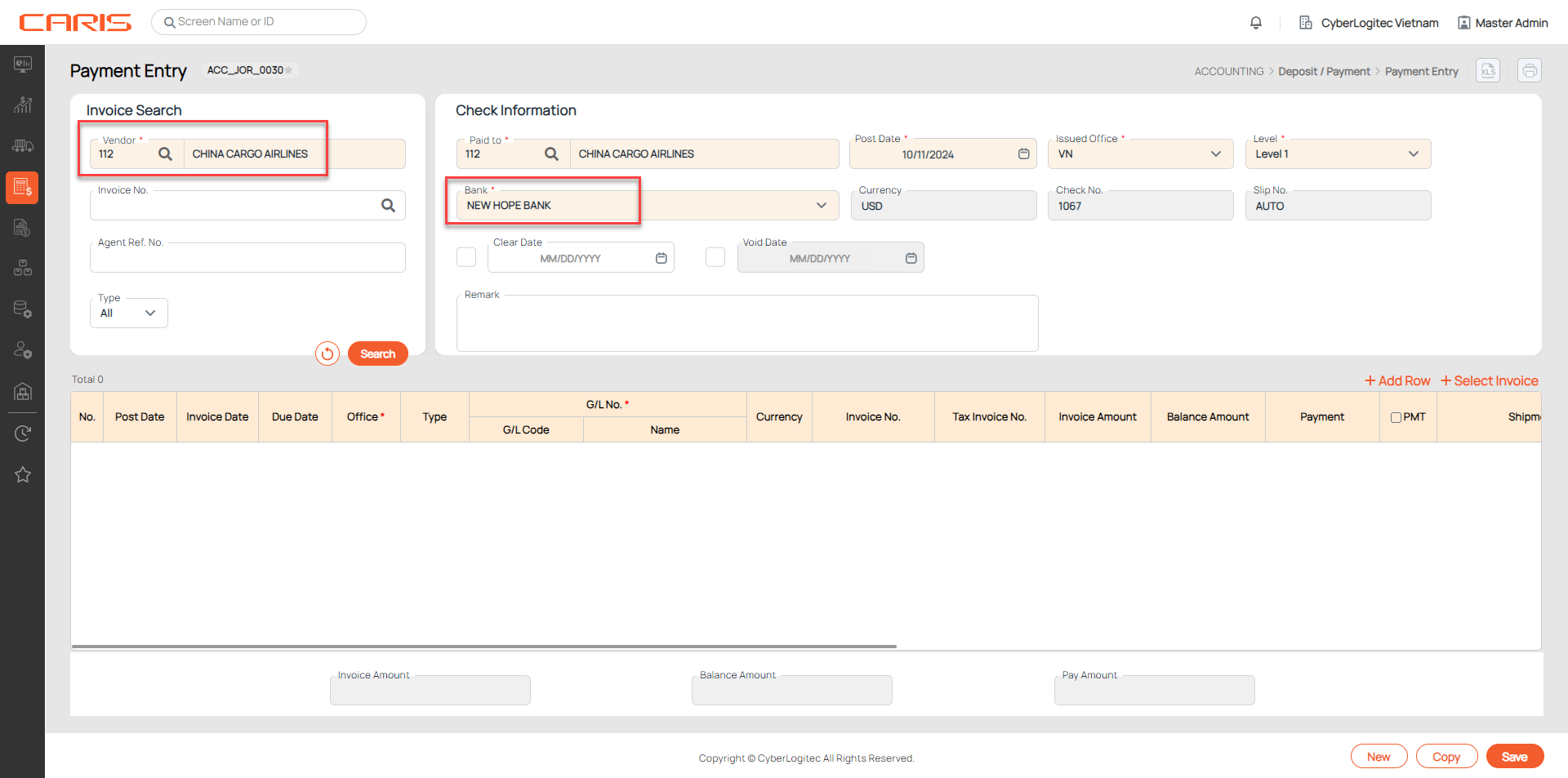The height and width of the screenshot is (778, 1568).
Task: Open the accounting module in left sidebar
Action: click(x=22, y=188)
